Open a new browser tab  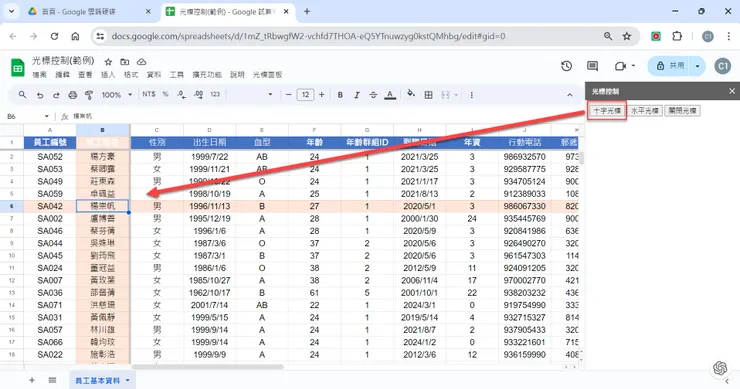307,11
